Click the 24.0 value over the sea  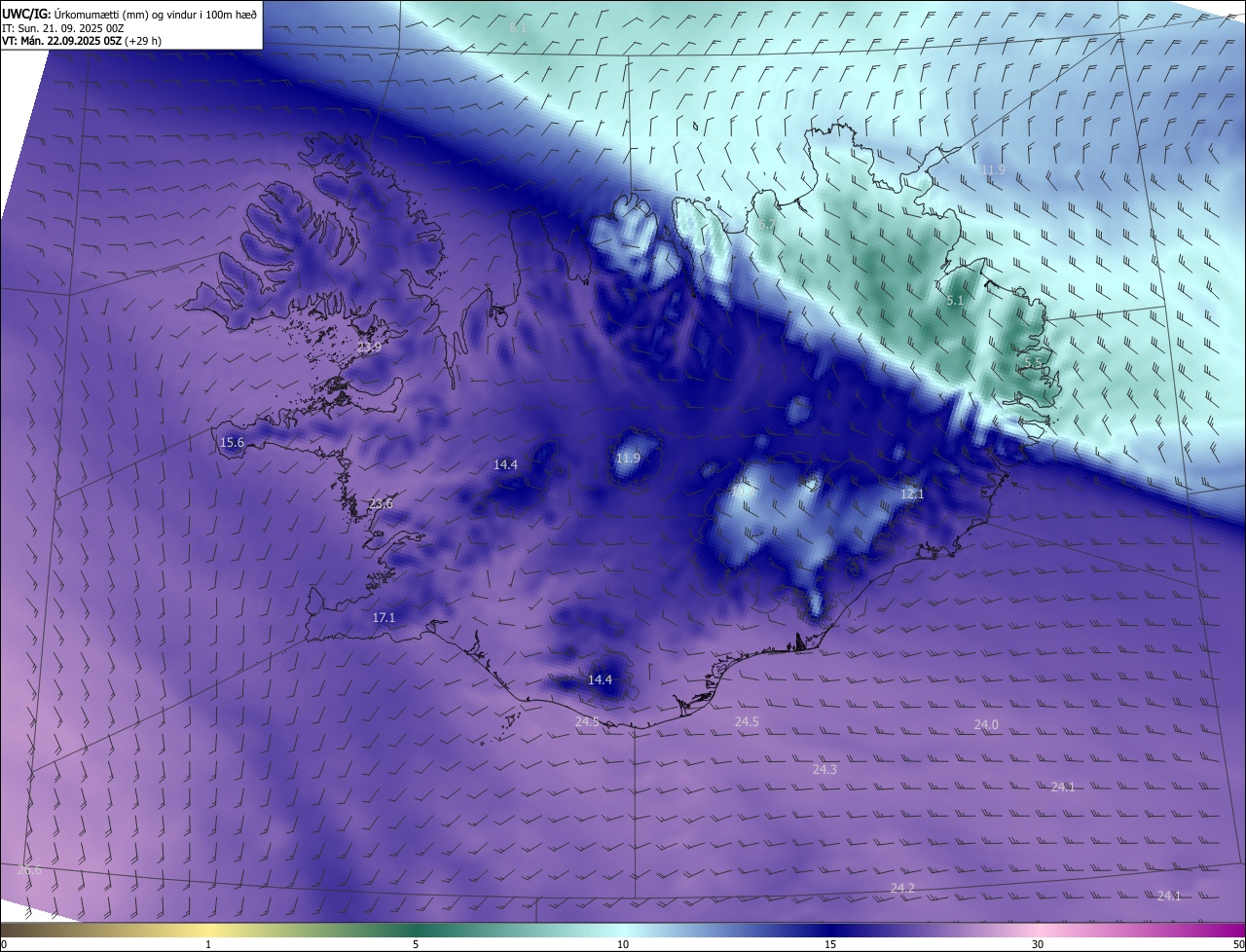(x=986, y=724)
